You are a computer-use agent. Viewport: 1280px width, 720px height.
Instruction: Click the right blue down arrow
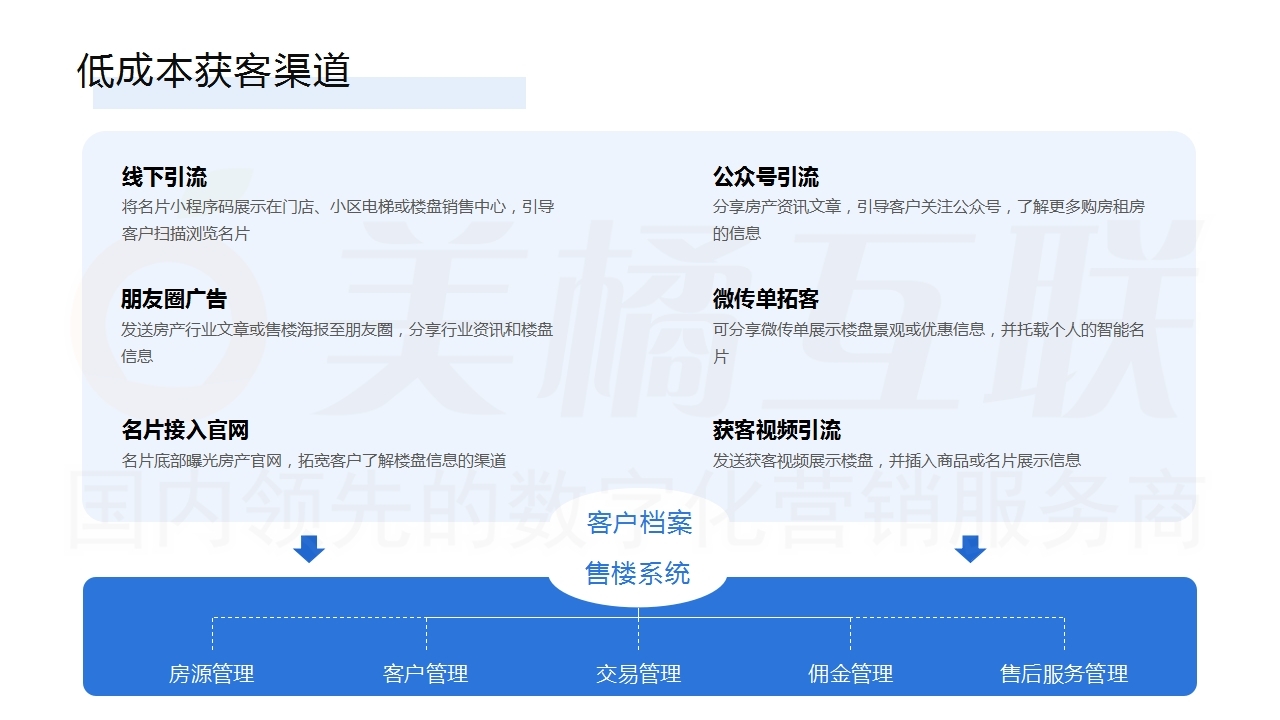970,548
